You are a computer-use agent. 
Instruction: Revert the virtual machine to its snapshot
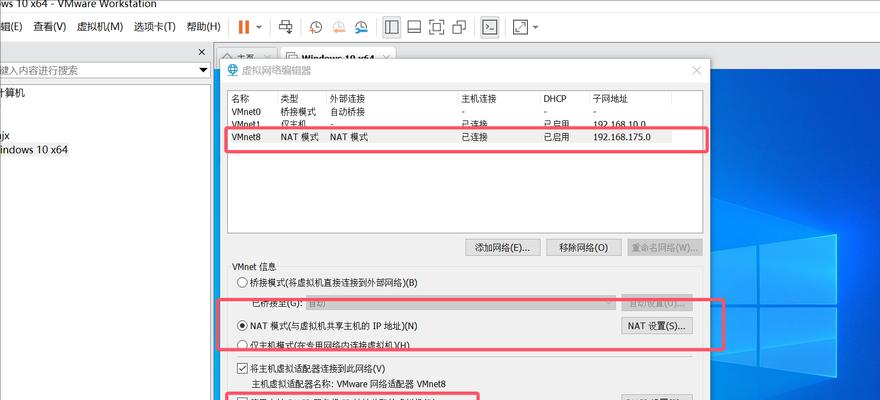click(338, 27)
